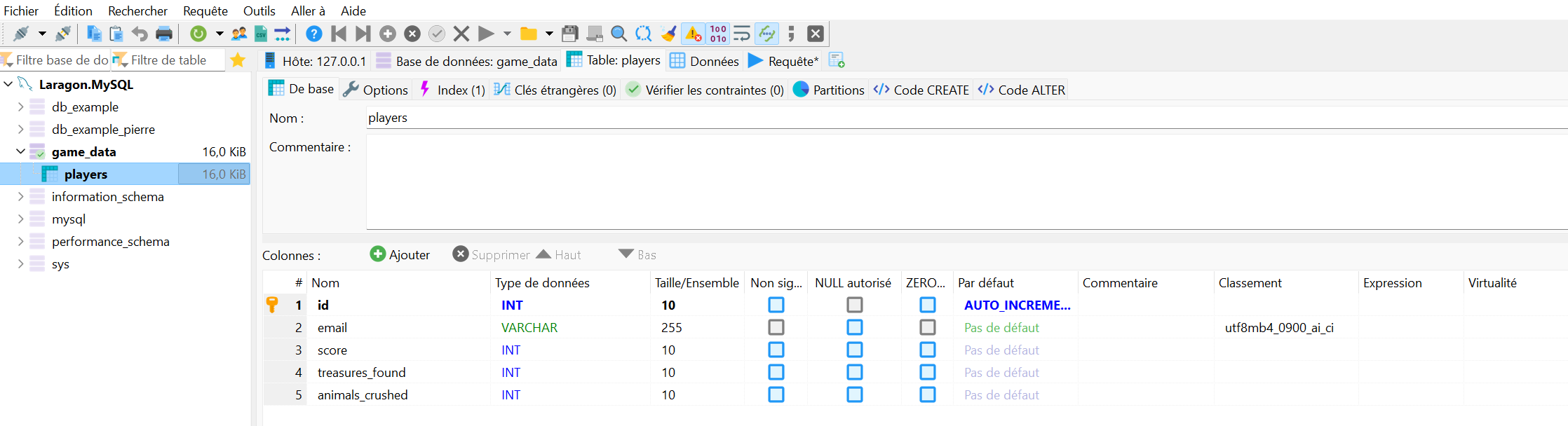This screenshot has width=1568, height=426.
Task: Click the print icon in toolbar
Action: pyautogui.click(x=164, y=34)
